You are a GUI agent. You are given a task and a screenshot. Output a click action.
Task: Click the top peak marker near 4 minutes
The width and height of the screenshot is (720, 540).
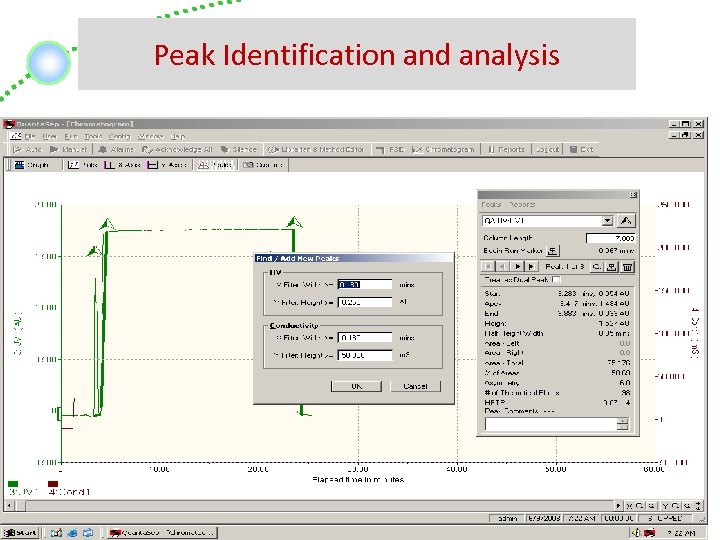(107, 224)
